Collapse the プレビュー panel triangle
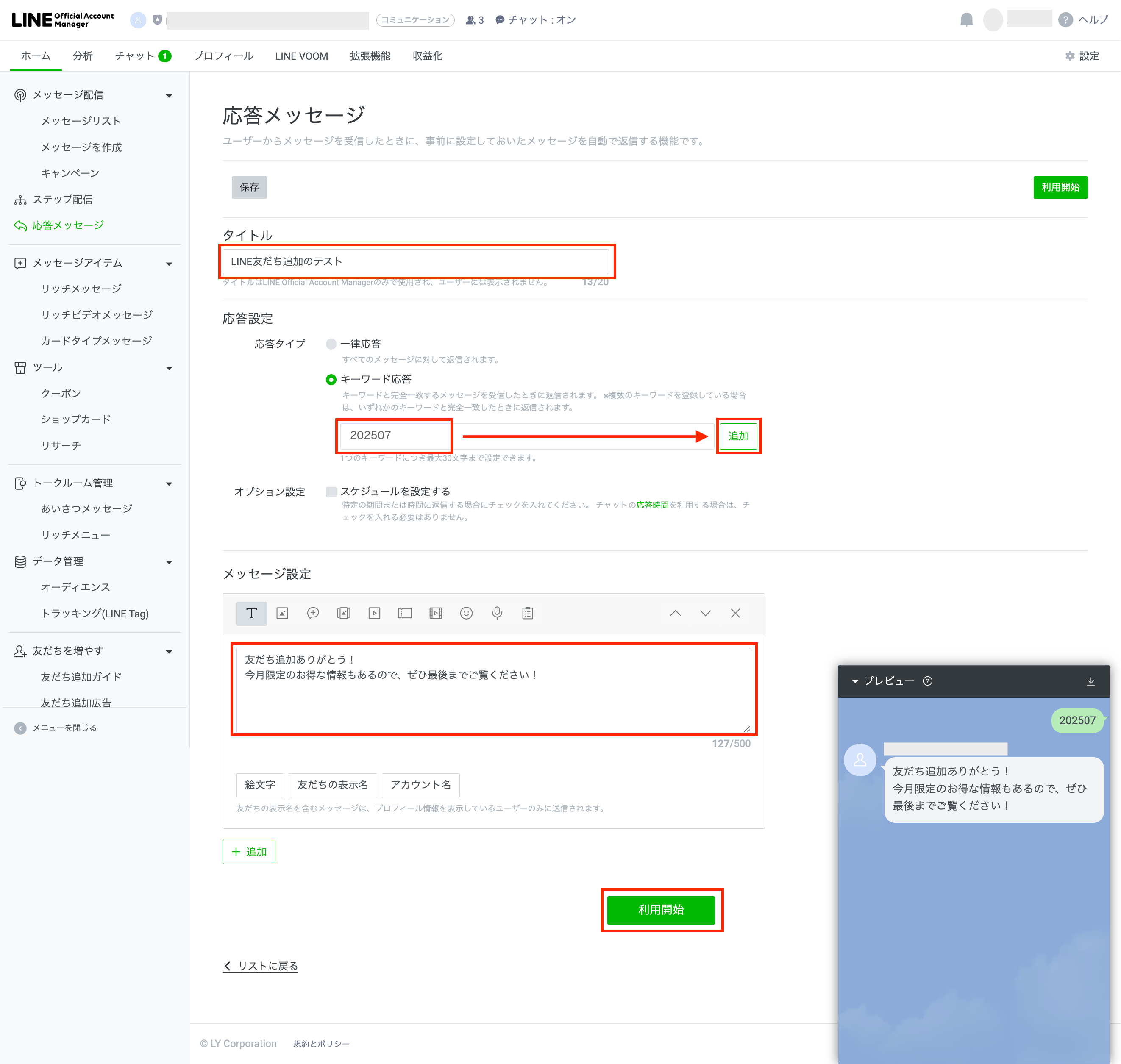Image resolution: width=1121 pixels, height=1064 pixels. tap(855, 681)
